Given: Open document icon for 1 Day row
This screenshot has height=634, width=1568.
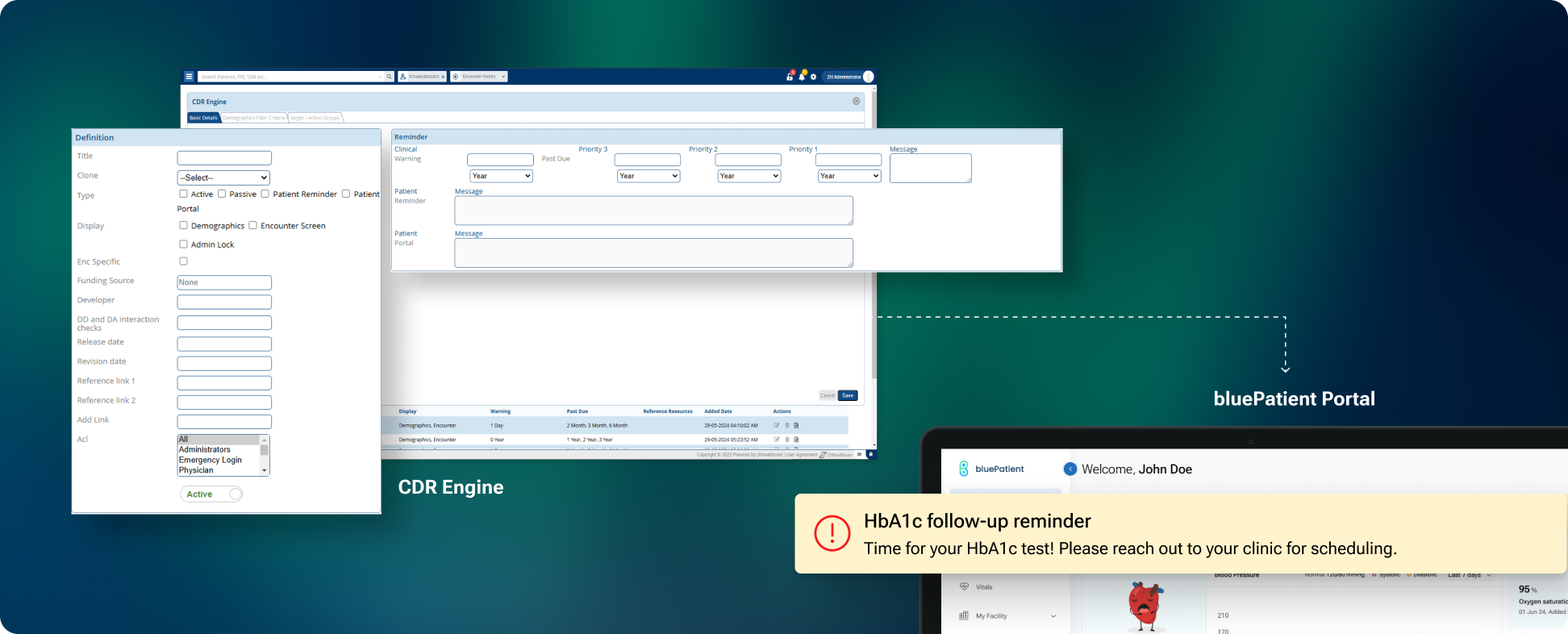Looking at the screenshot, I should (796, 425).
